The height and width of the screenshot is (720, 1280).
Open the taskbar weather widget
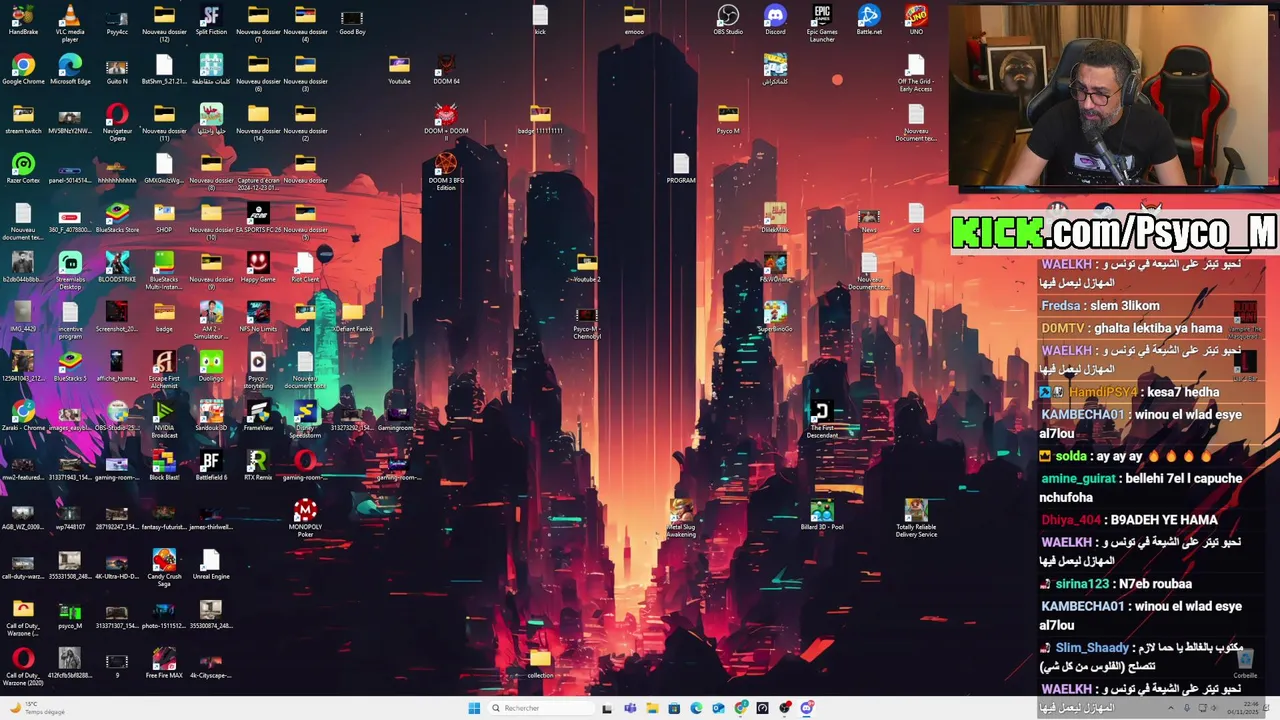tap(36, 708)
